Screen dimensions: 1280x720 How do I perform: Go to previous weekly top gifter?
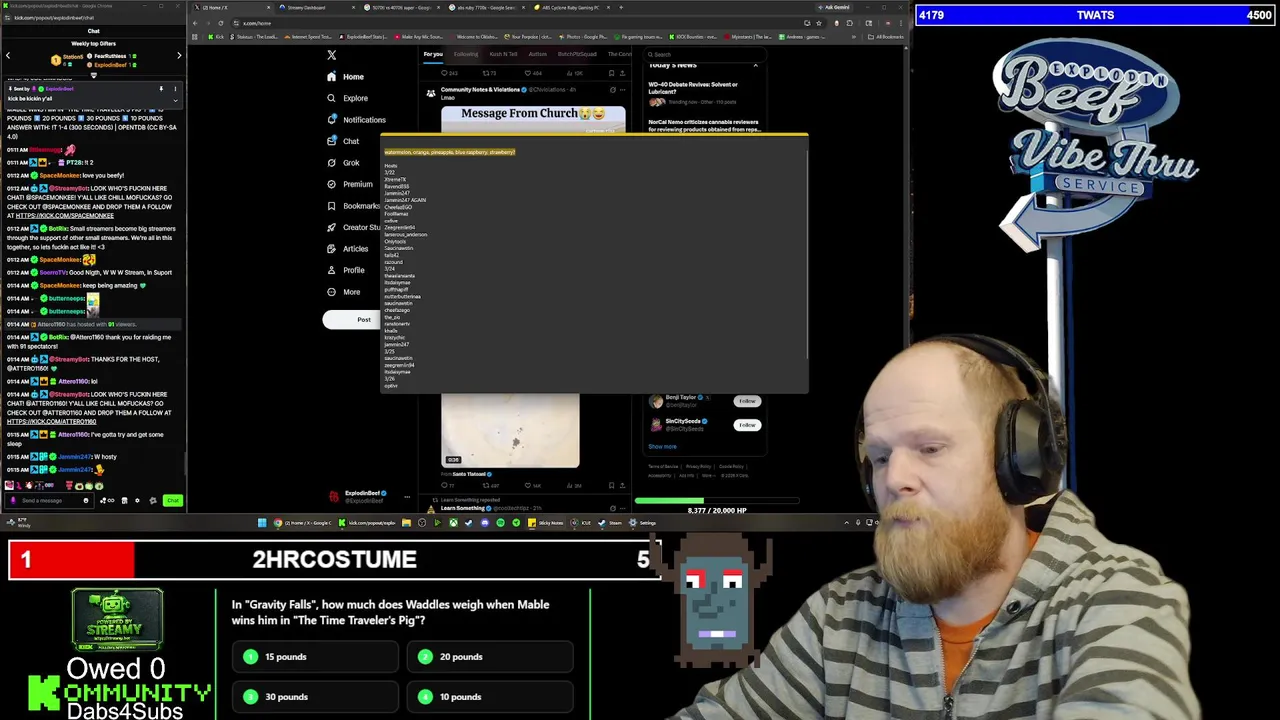point(8,55)
